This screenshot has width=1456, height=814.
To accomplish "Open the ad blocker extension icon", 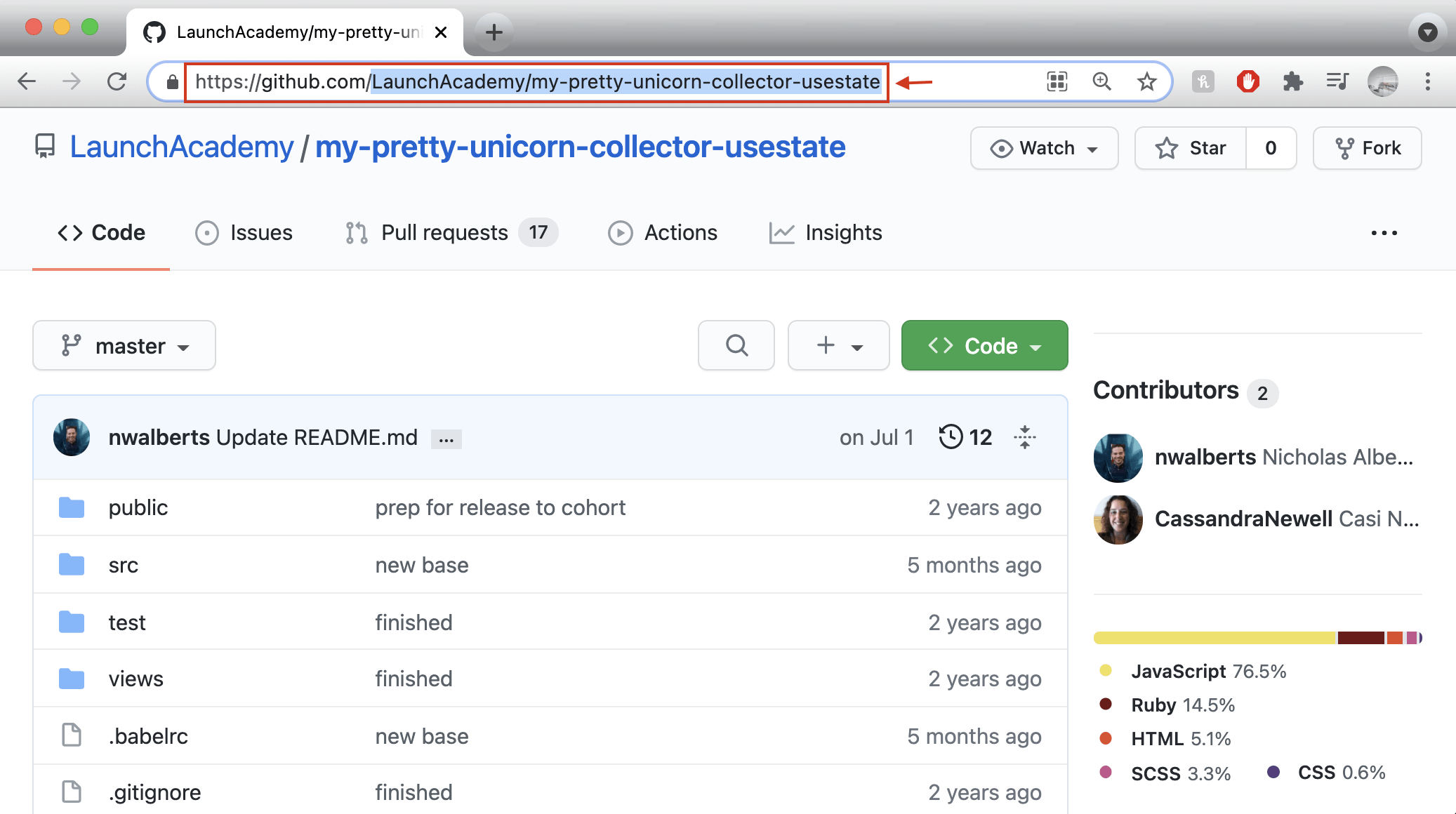I will tap(1247, 81).
